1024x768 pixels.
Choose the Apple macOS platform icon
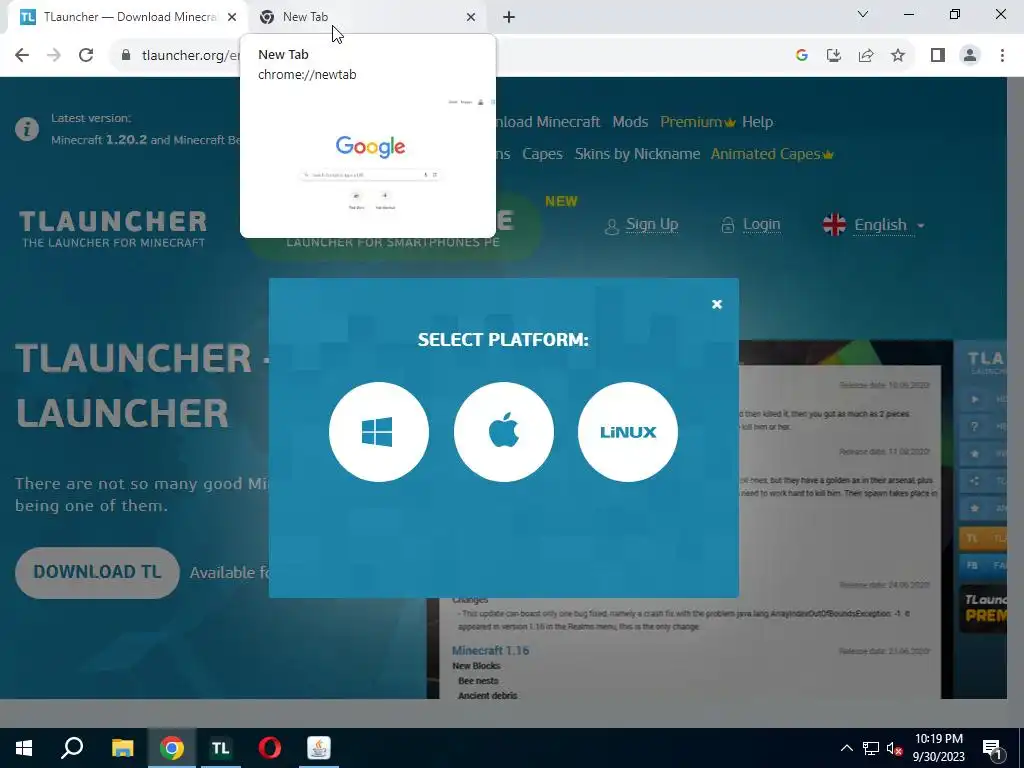click(x=504, y=432)
